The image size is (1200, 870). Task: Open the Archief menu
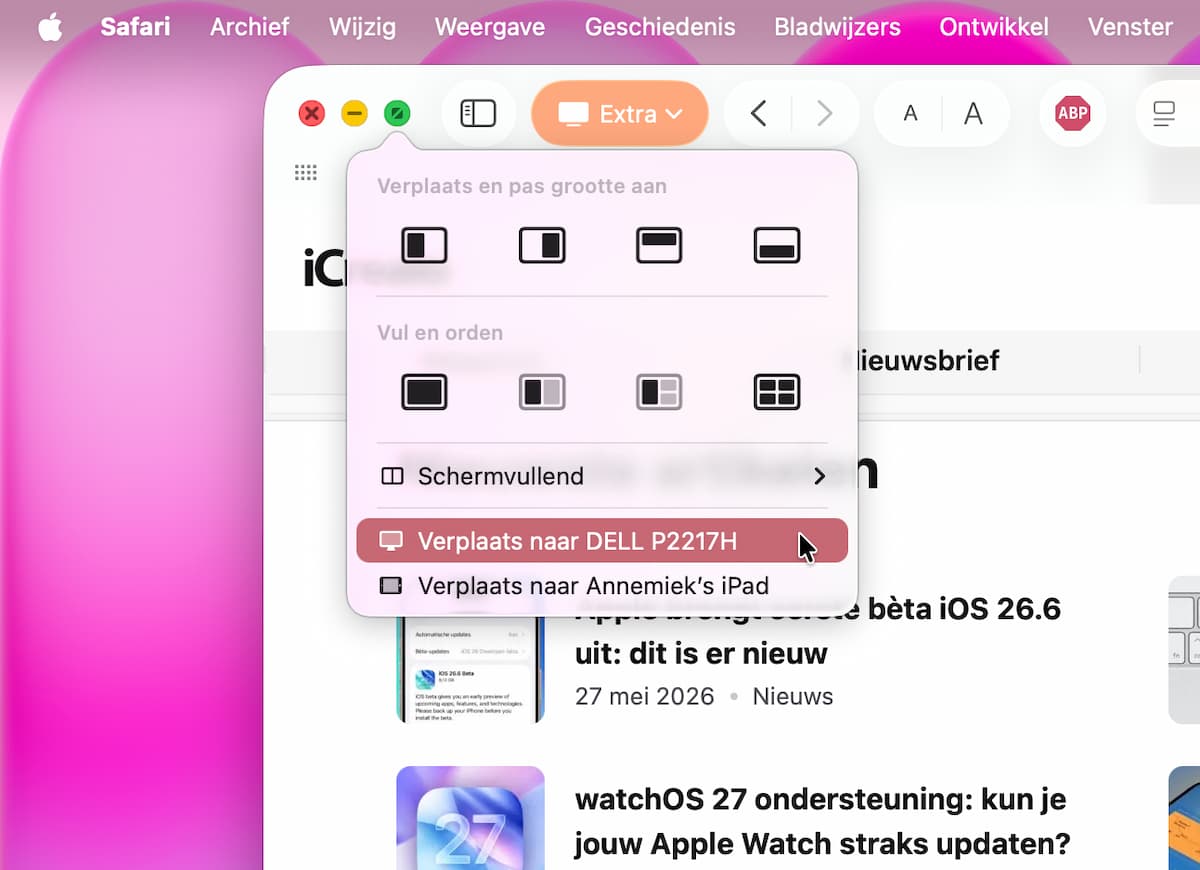click(249, 27)
